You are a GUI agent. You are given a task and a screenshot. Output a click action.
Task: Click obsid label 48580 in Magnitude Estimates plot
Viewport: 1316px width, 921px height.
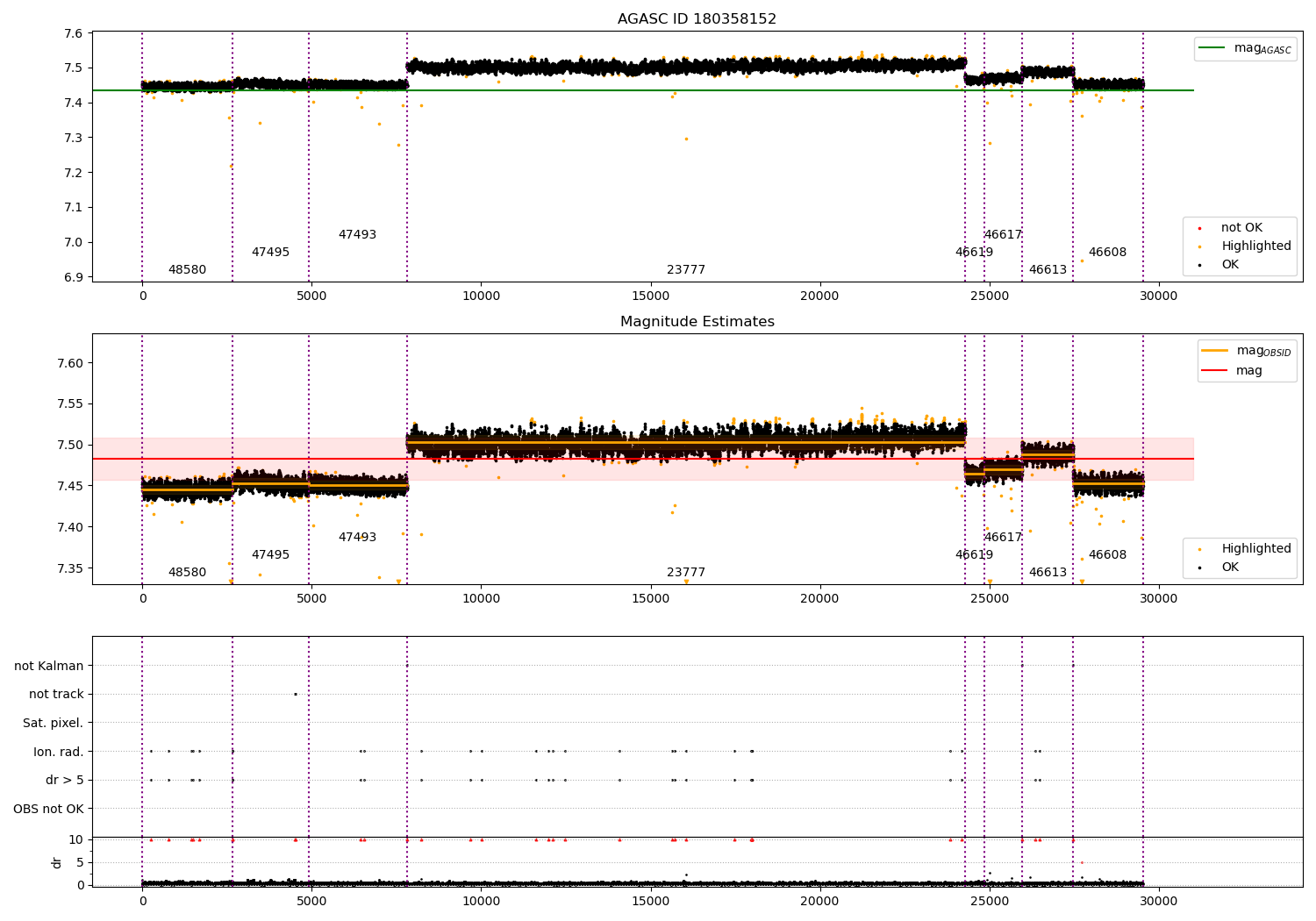tap(187, 573)
